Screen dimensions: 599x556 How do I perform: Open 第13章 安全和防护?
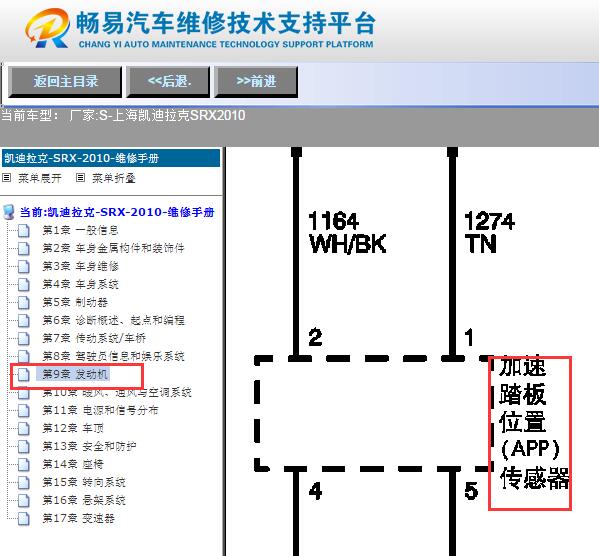(89, 446)
